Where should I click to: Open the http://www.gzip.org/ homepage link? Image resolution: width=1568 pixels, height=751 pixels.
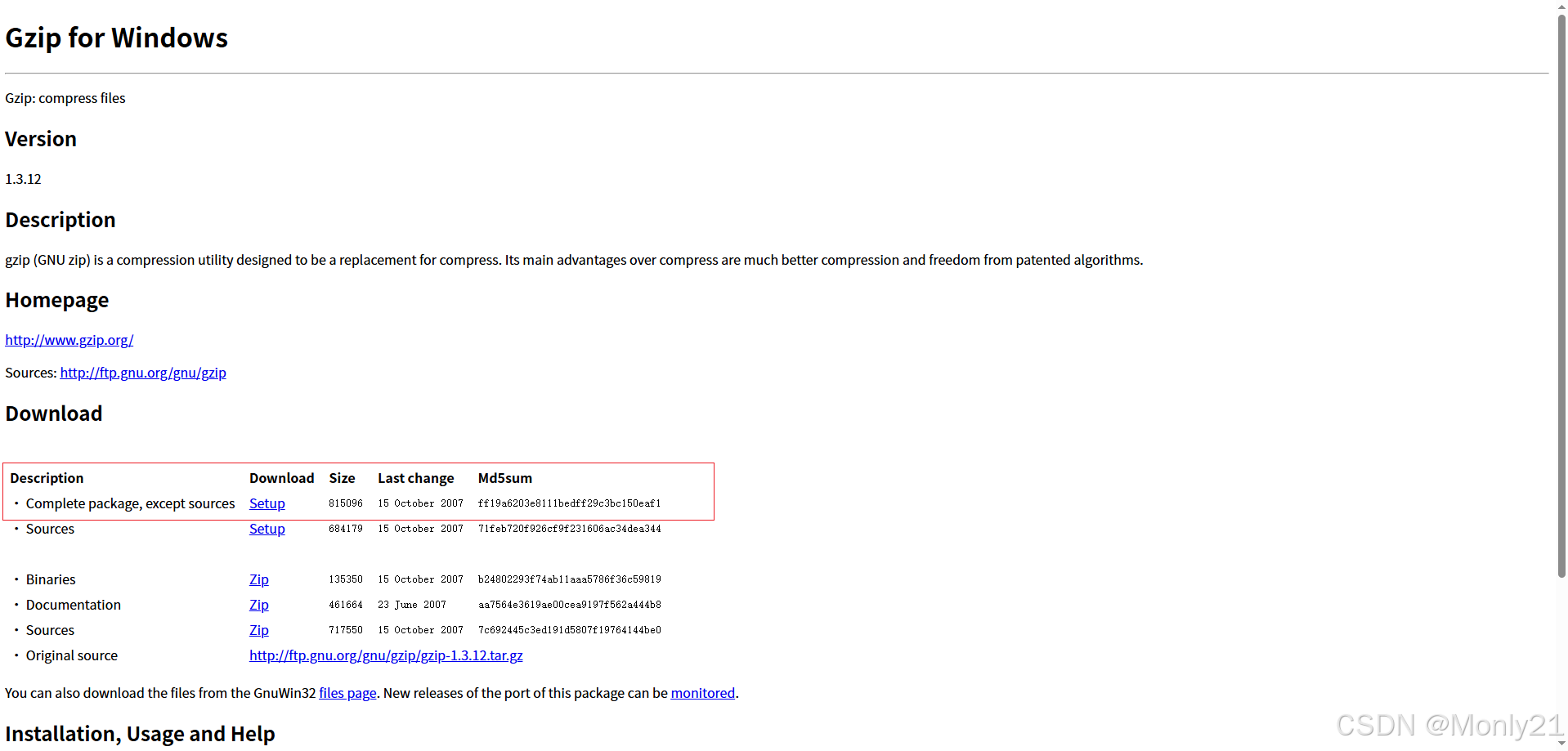69,340
